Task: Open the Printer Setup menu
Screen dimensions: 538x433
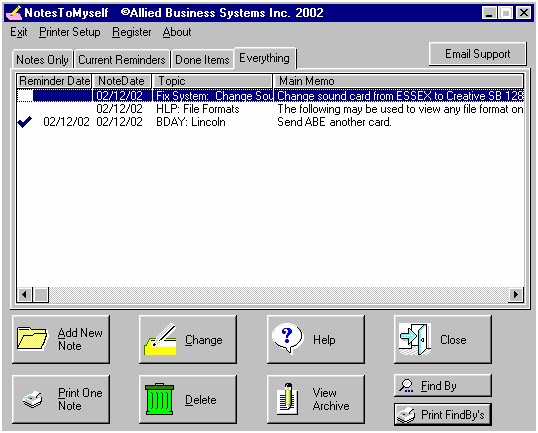Action: (70, 32)
